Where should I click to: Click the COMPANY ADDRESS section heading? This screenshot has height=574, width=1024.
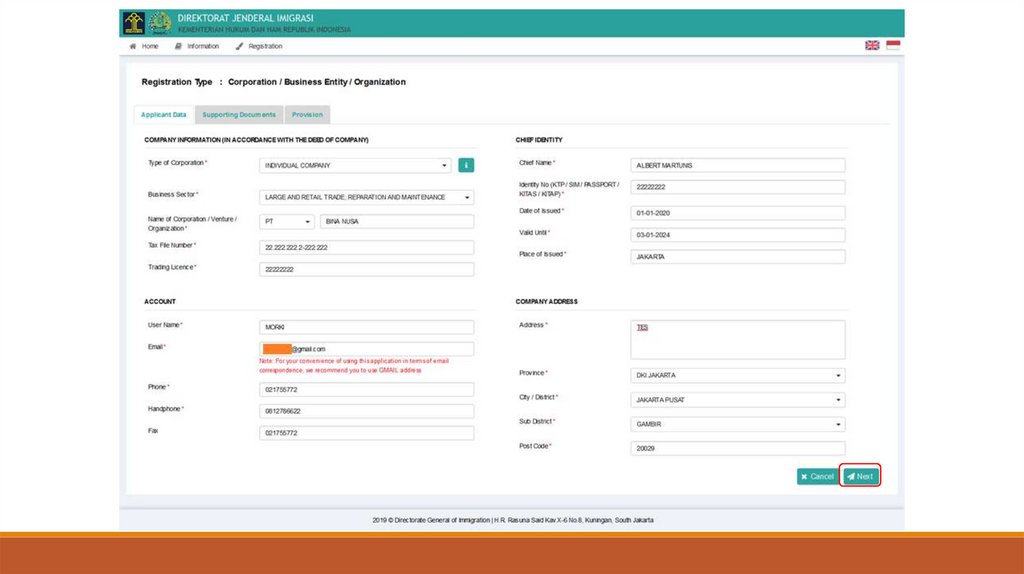(x=547, y=302)
